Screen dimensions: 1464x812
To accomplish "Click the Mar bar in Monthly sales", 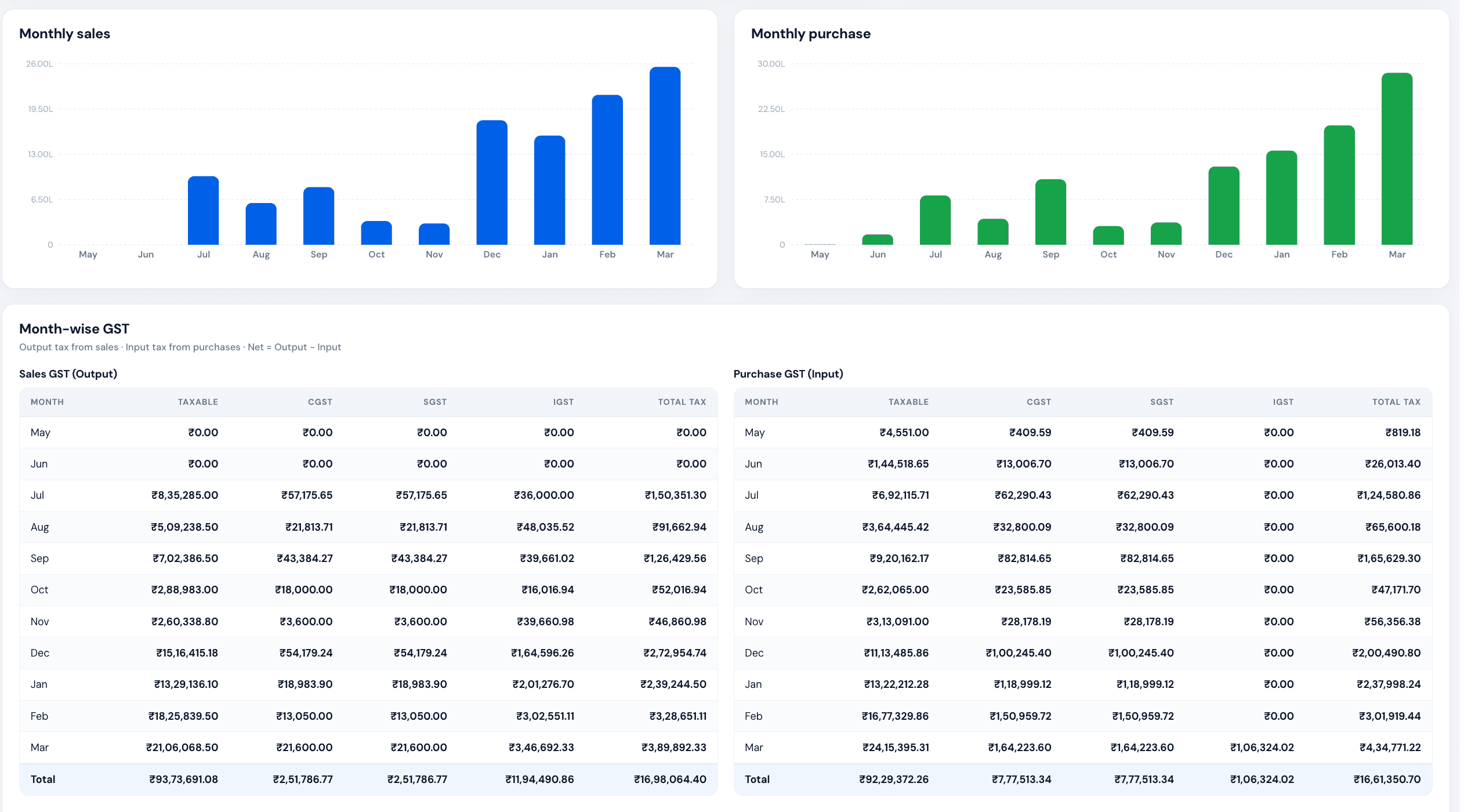I will 665,155.
